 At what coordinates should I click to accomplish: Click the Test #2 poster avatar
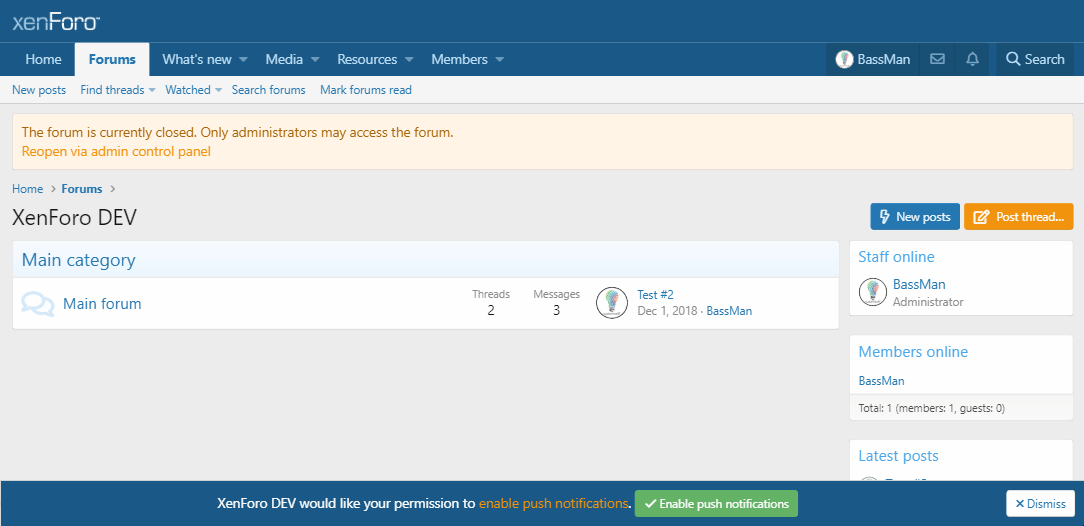pyautogui.click(x=612, y=303)
